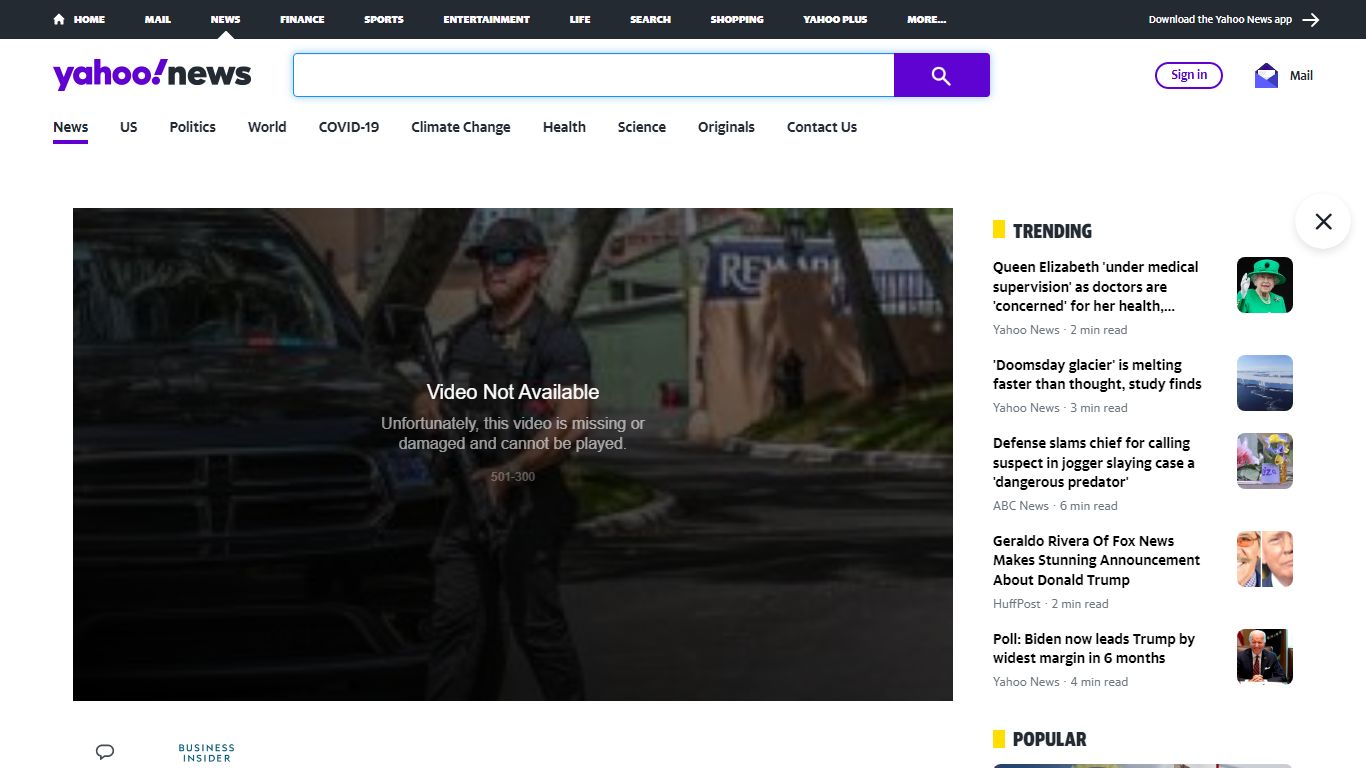Click Download the Yahoo News app link
The image size is (1366, 768).
(1220, 19)
